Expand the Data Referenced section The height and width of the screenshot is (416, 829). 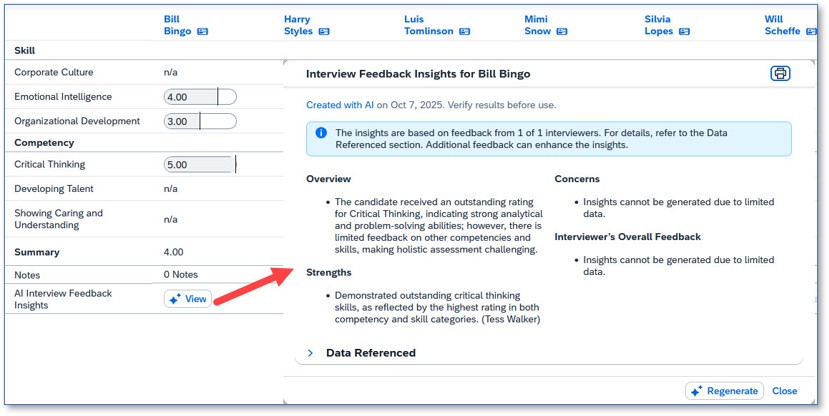tap(311, 353)
